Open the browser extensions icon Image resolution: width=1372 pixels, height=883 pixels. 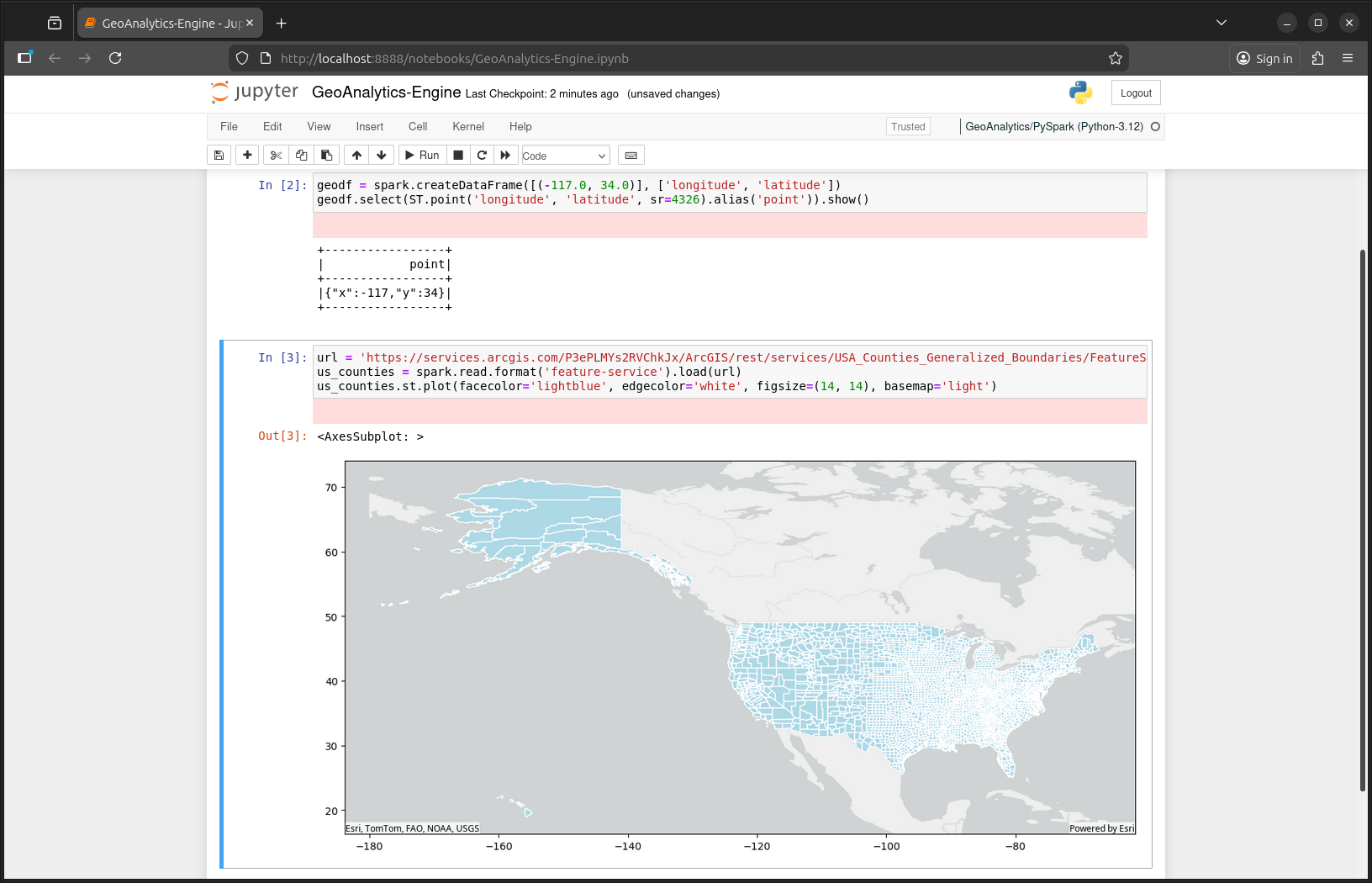coord(1317,58)
